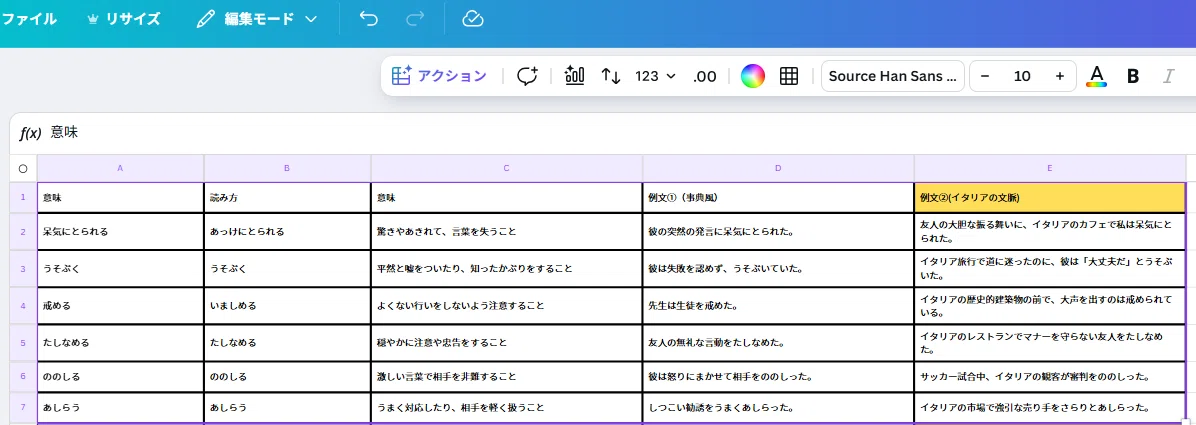Select row 6 header
This screenshot has width=1196, height=425.
23,377
